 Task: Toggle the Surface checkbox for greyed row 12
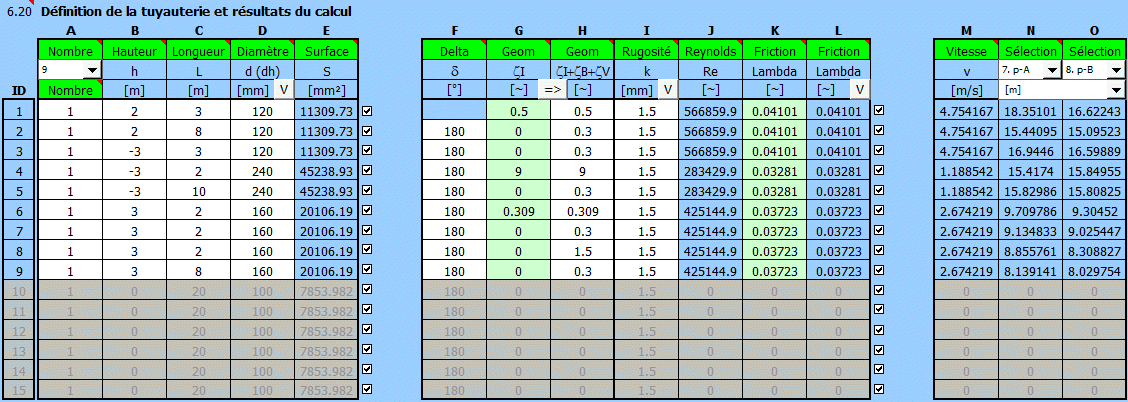[x=367, y=330]
